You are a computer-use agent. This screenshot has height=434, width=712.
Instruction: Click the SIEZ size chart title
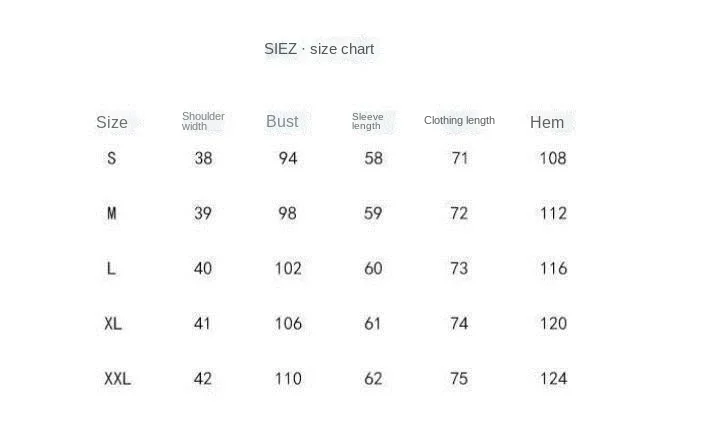click(319, 49)
